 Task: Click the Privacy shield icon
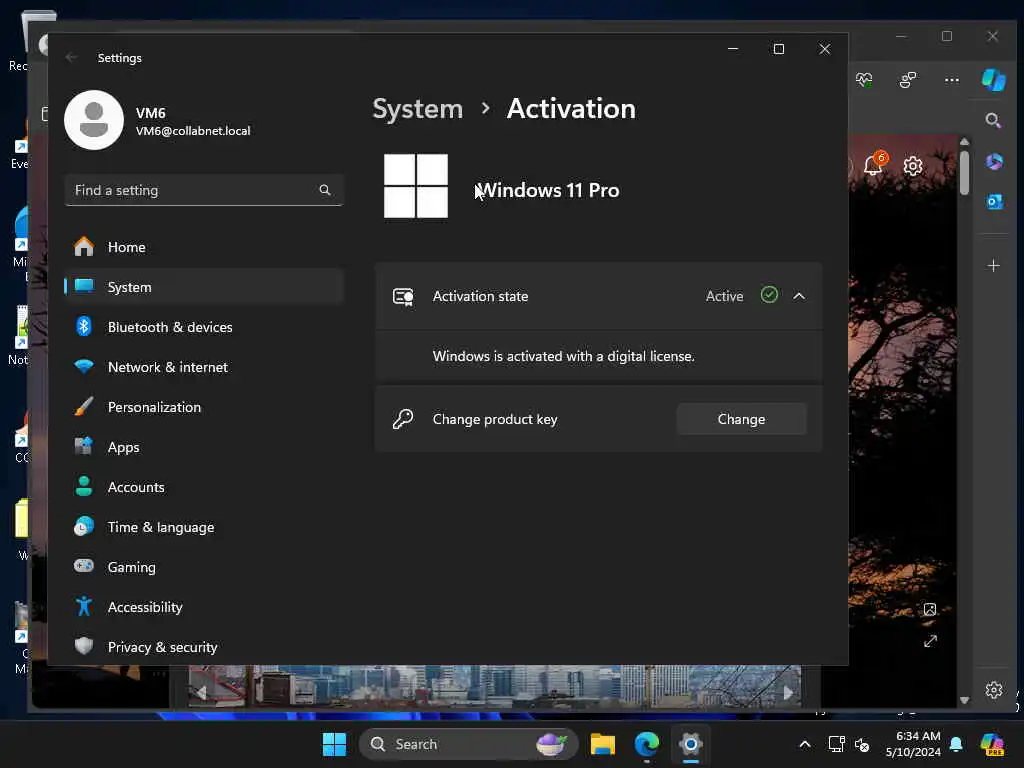pyautogui.click(x=84, y=646)
